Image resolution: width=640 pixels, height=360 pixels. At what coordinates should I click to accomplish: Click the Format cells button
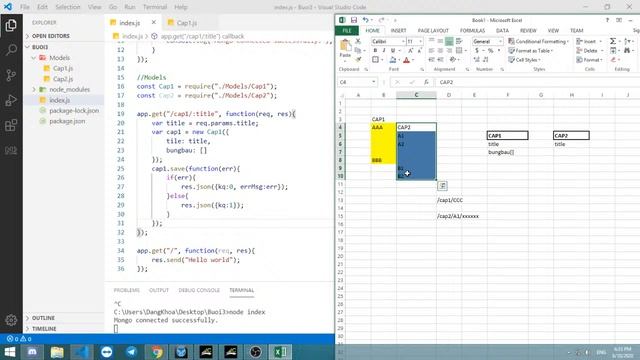tap(589, 60)
